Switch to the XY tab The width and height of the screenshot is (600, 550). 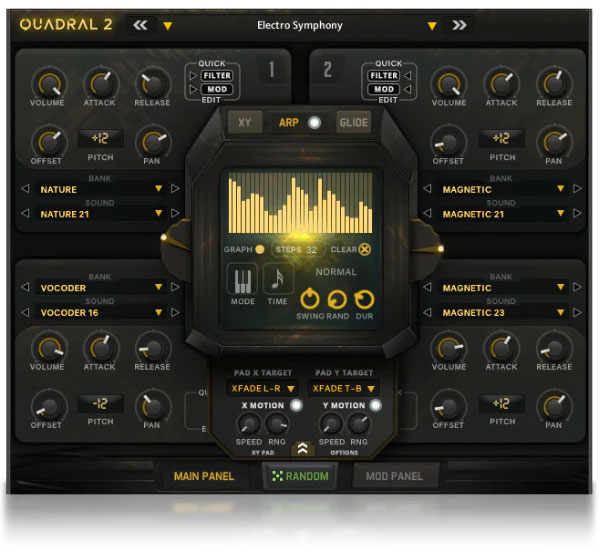[245, 122]
